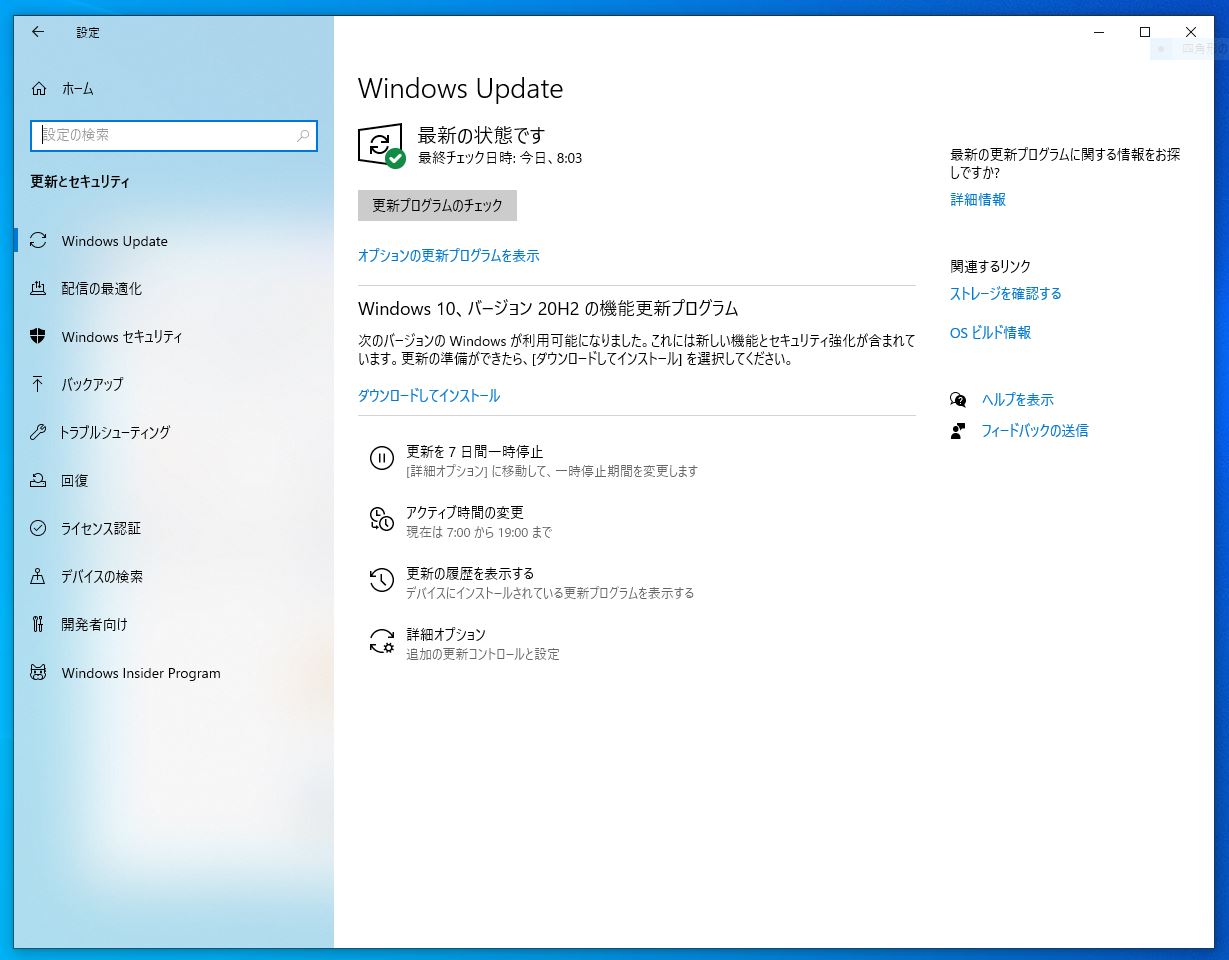Viewport: 1229px width, 960px height.
Task: Click the 20H2 の機能更新プログラム heading
Action: [x=548, y=308]
